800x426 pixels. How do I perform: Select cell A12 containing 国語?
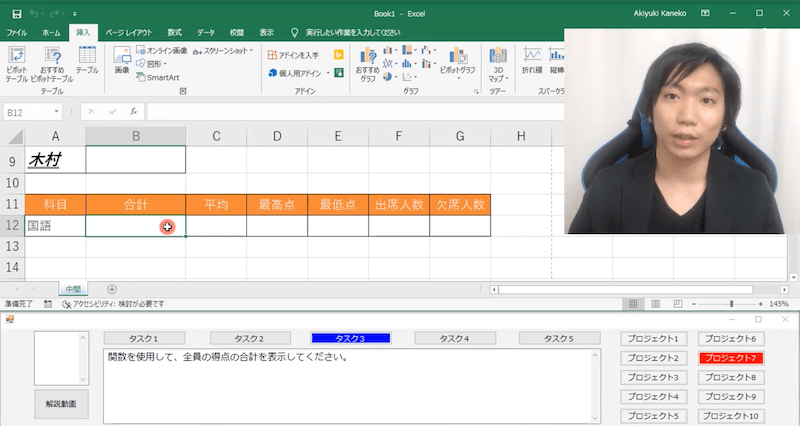tap(55, 225)
